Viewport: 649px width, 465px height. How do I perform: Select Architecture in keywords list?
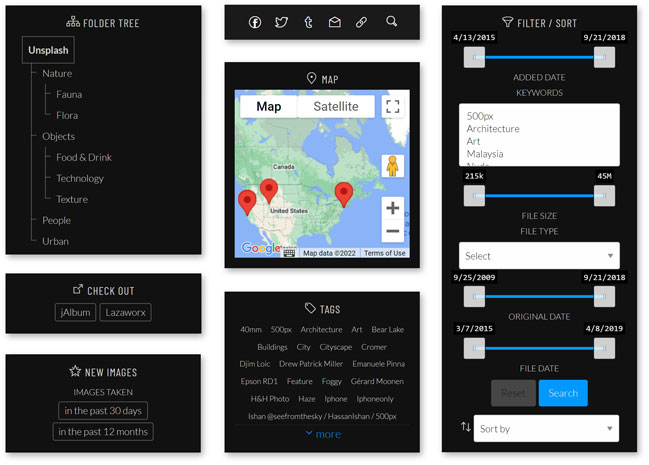(493, 129)
